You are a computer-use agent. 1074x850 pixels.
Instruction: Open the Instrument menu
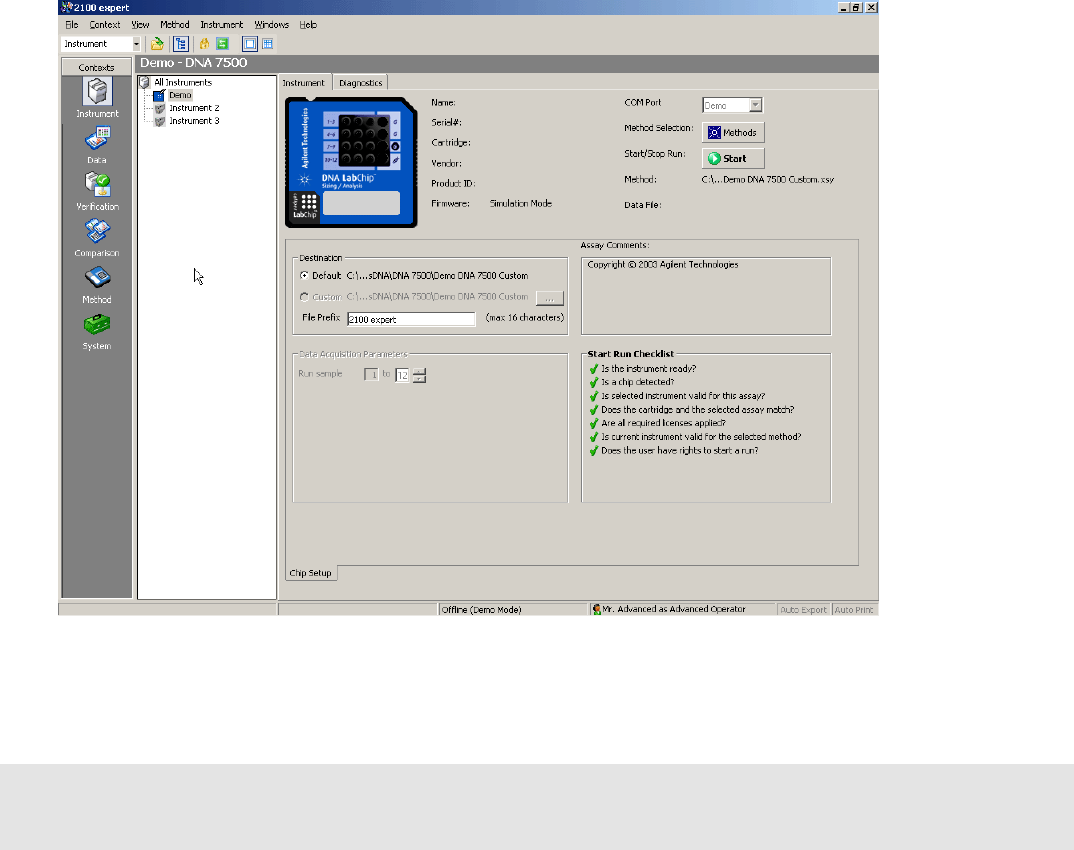pos(221,25)
